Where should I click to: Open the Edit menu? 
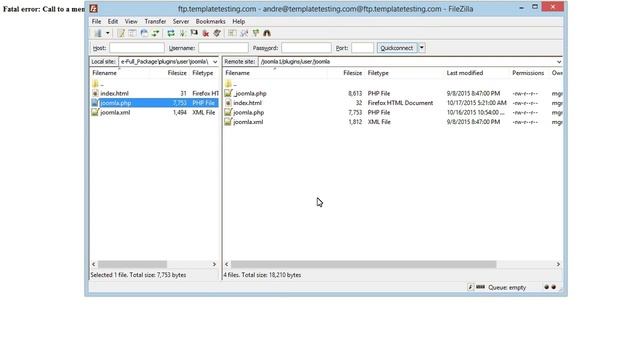[x=113, y=22]
